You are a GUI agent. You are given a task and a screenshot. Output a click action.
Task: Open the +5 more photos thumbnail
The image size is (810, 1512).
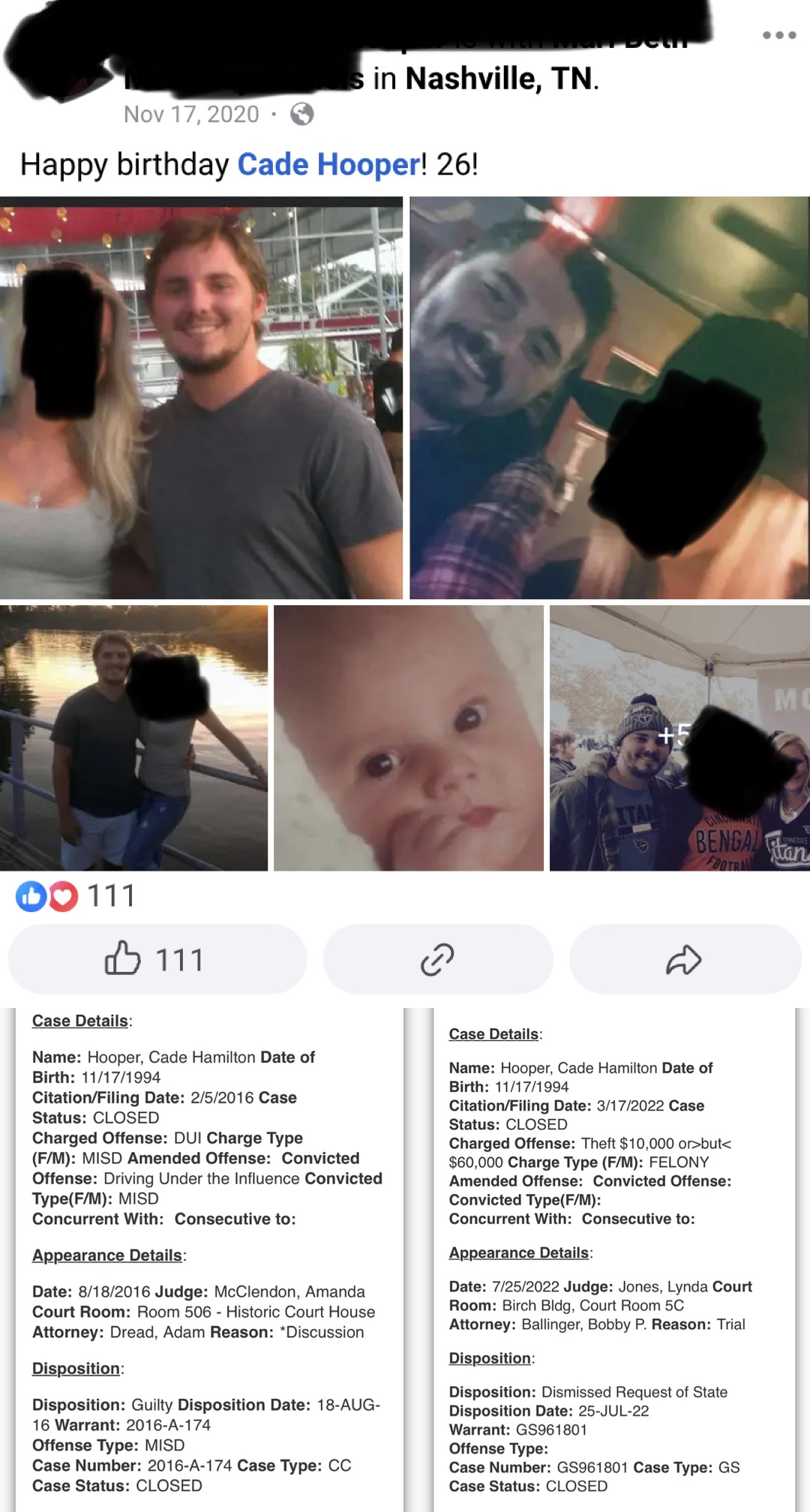679,738
